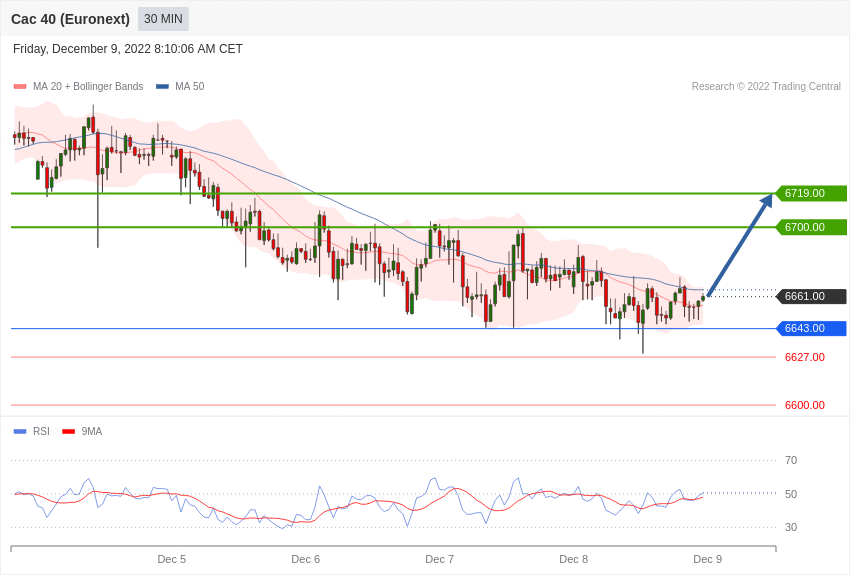
Task: Click the Research Trading Central copyright text
Action: click(766, 87)
